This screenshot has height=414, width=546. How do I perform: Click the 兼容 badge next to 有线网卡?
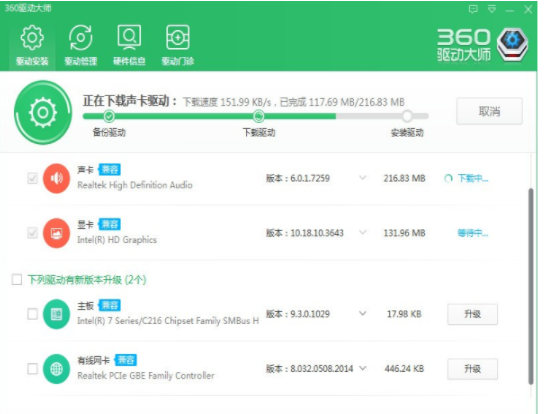[x=126, y=360]
